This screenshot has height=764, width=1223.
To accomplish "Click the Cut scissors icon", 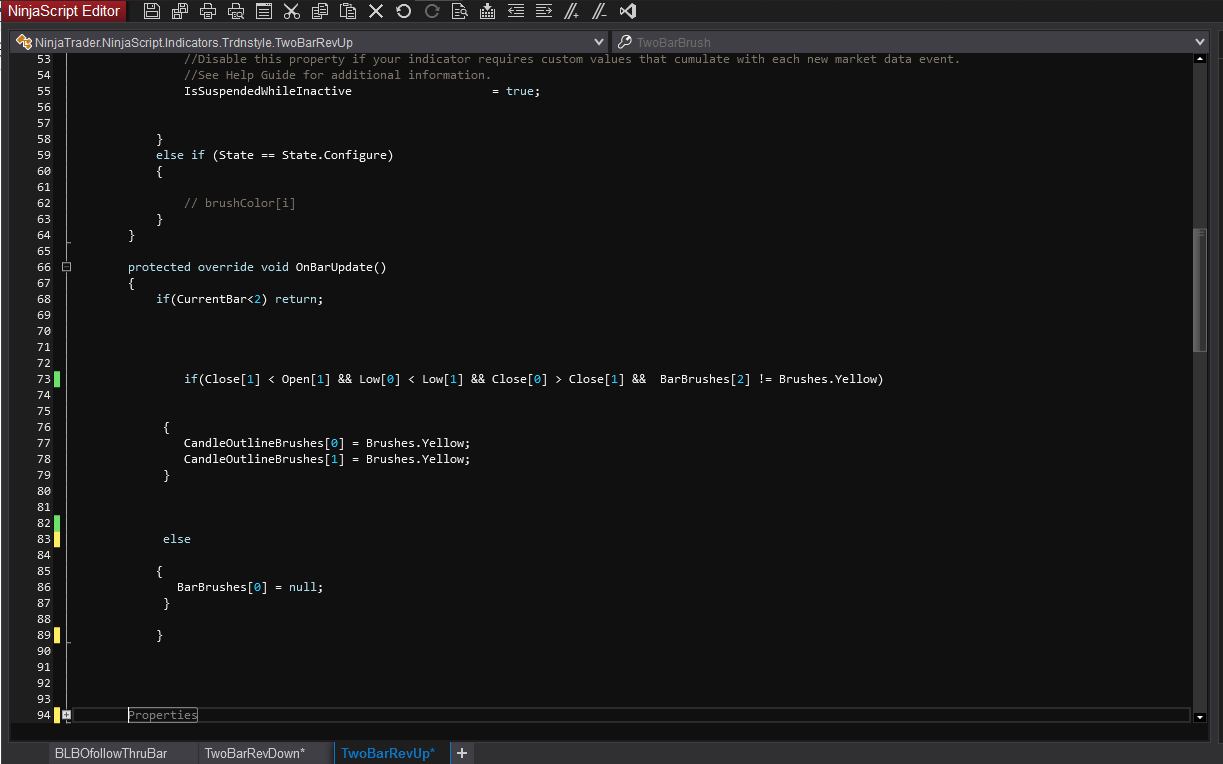I will tap(292, 11).
